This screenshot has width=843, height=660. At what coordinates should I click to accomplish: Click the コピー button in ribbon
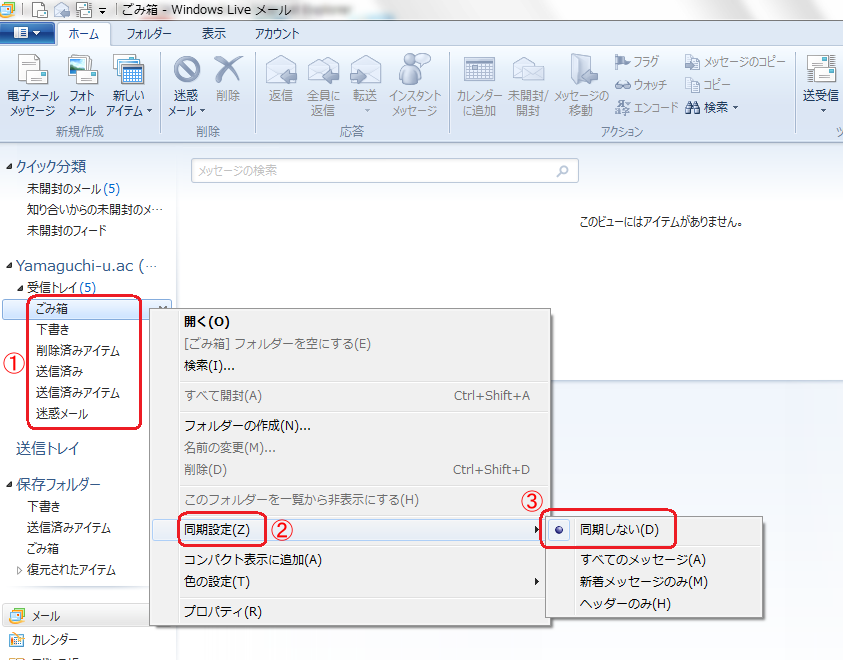pyautogui.click(x=708, y=85)
